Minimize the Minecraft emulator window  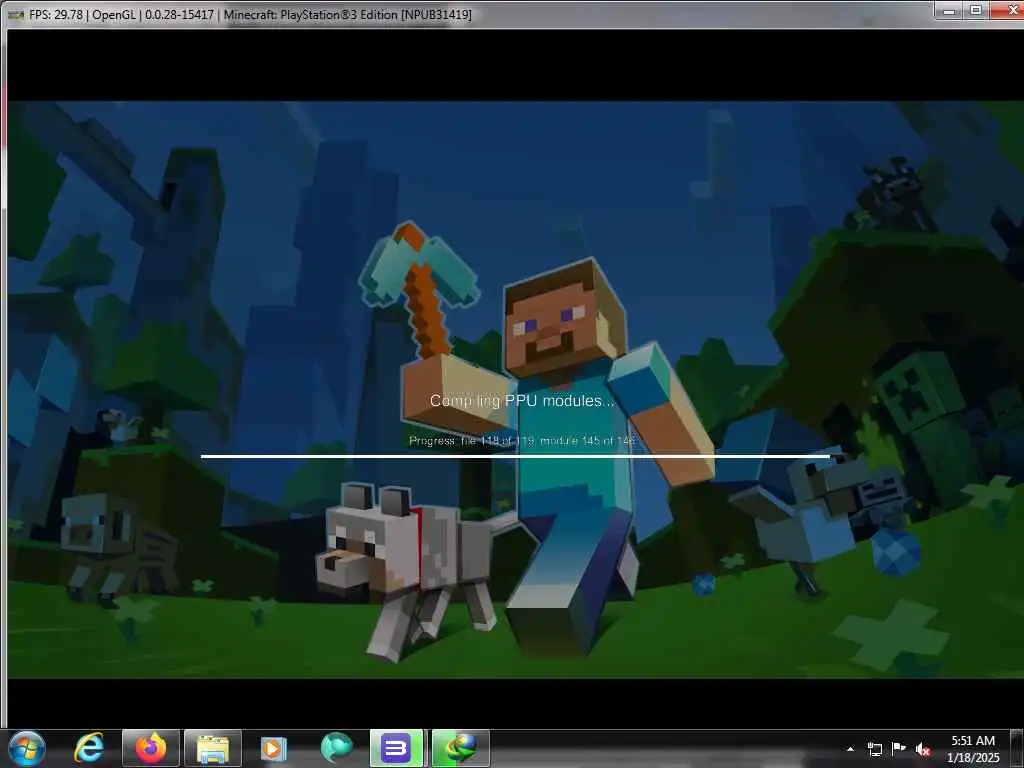coord(949,10)
